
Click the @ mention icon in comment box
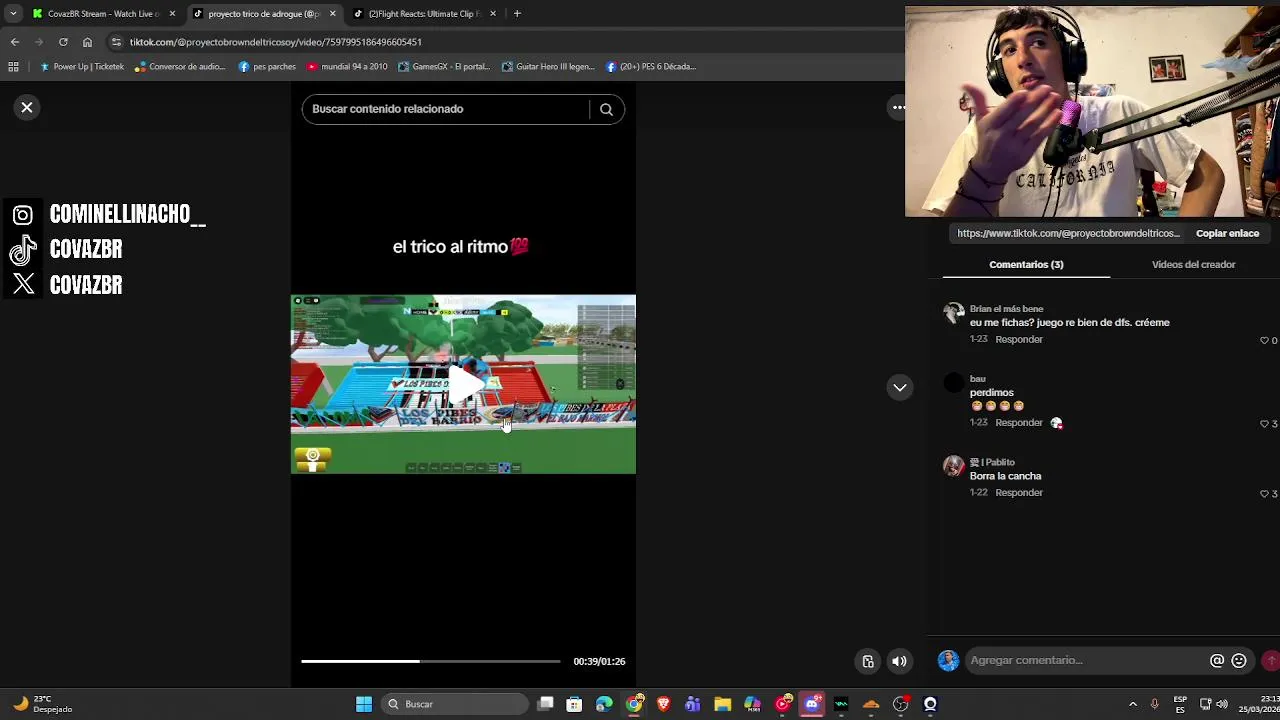tap(1217, 660)
